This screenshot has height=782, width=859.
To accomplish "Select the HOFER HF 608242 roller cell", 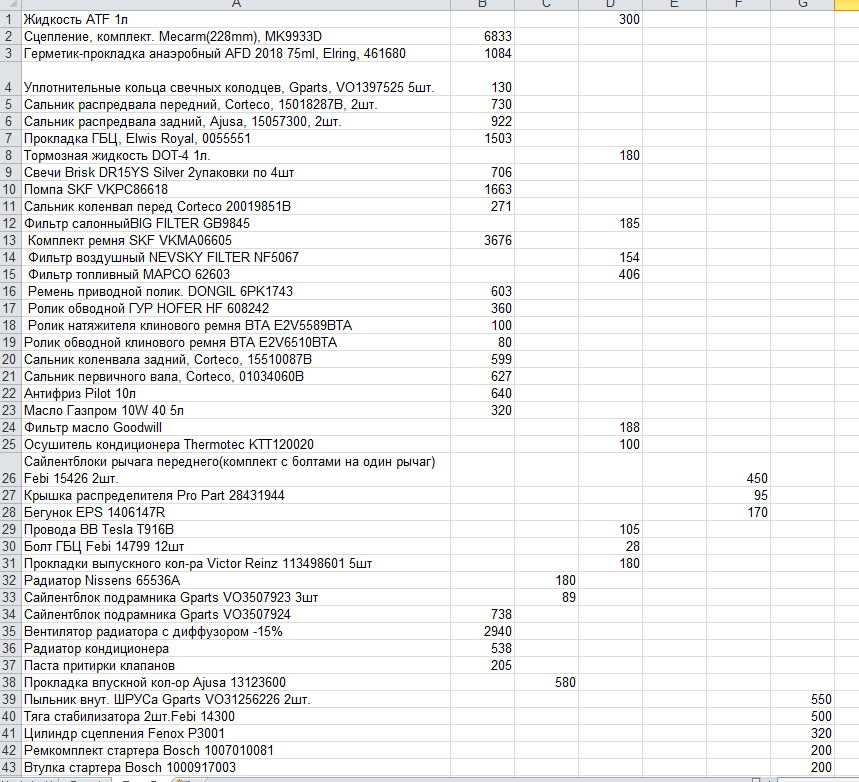I will tap(236, 308).
